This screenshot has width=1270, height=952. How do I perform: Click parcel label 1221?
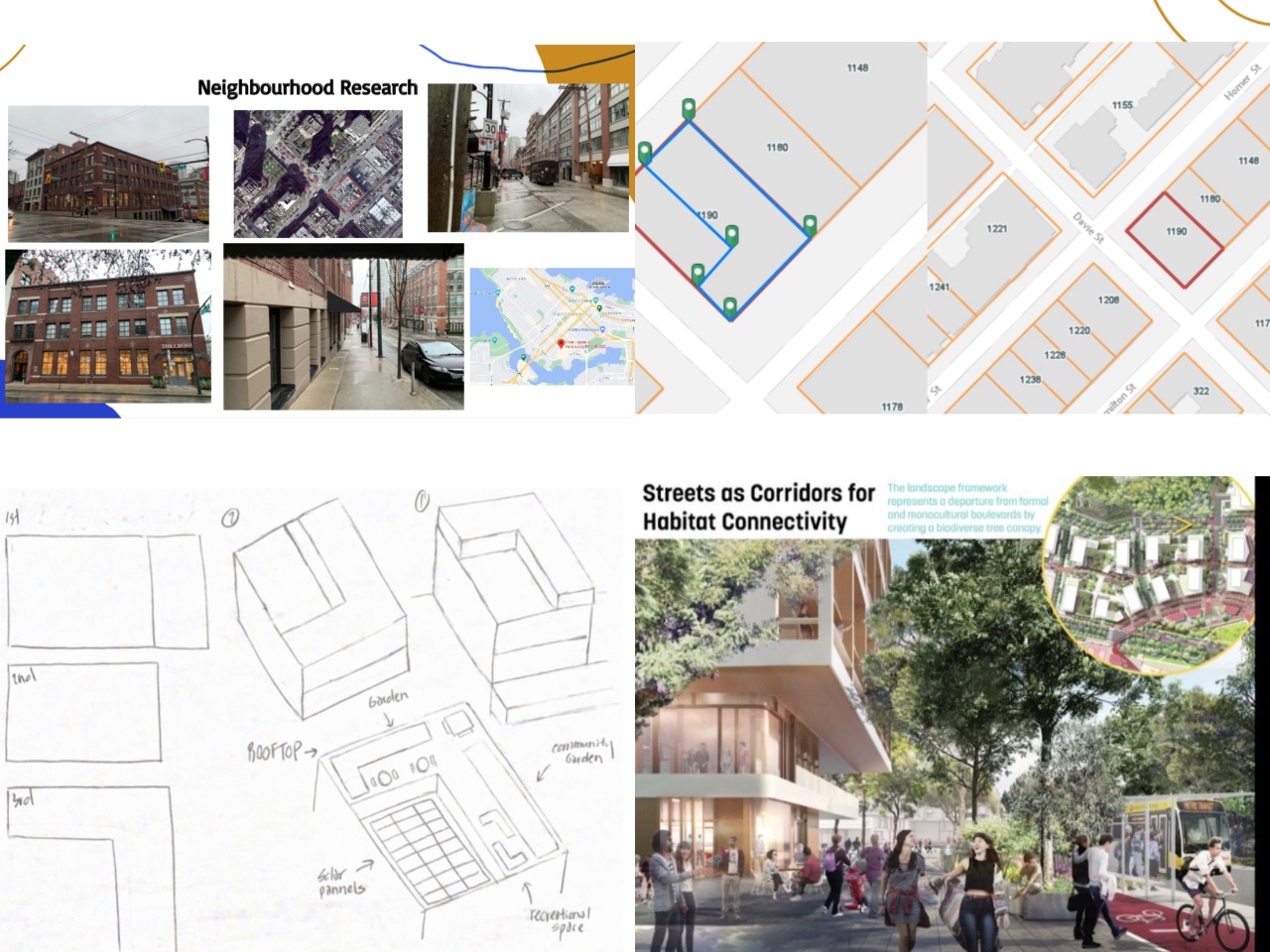997,228
